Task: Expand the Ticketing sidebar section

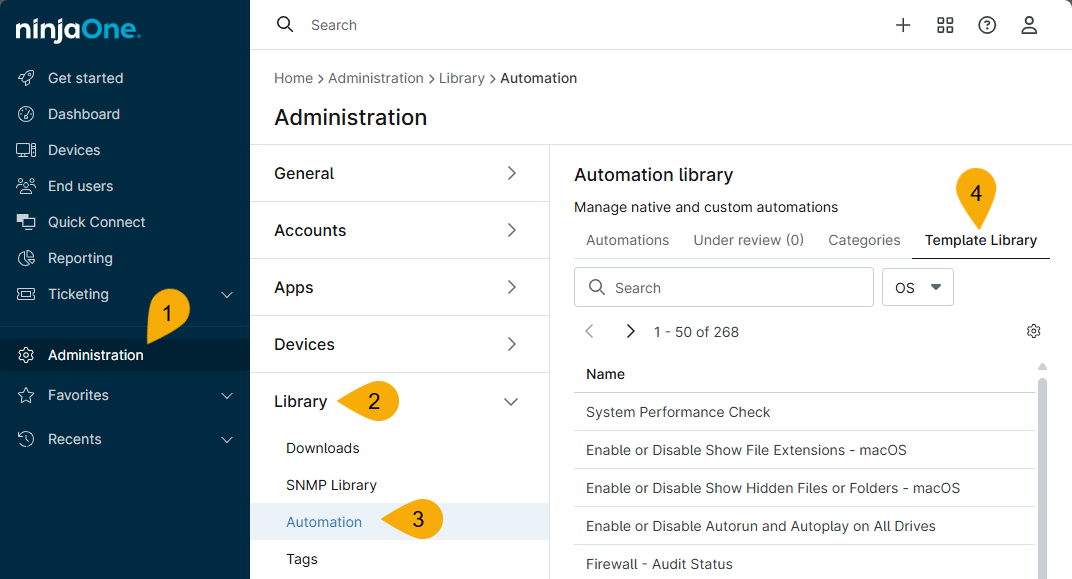Action: coord(227,294)
